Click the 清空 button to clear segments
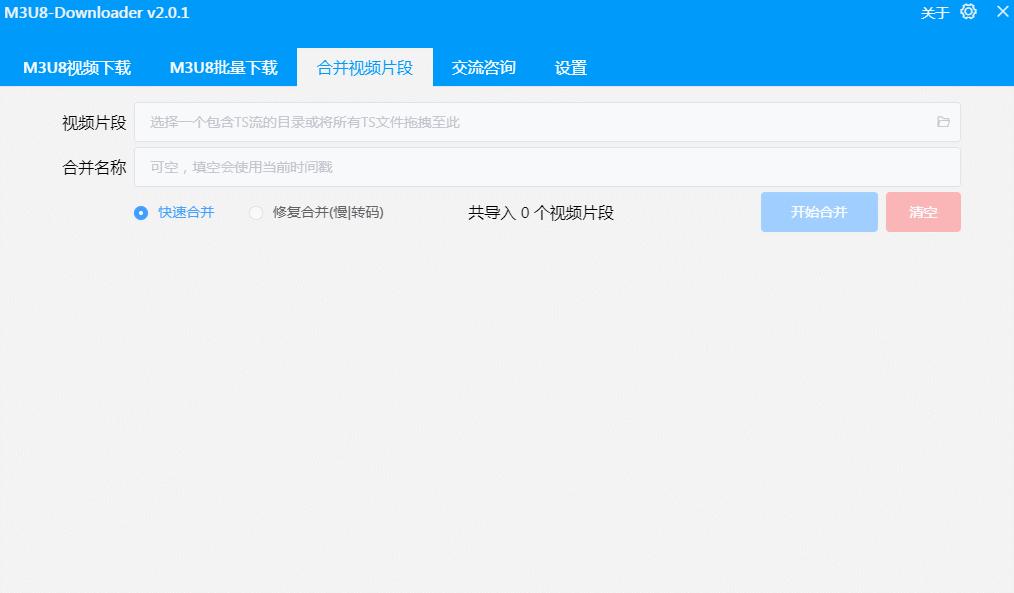 922,212
